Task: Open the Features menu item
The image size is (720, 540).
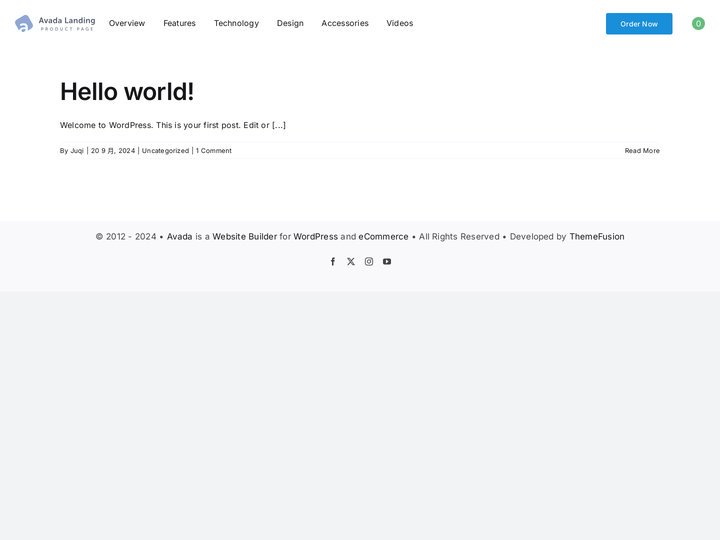Action: click(180, 23)
